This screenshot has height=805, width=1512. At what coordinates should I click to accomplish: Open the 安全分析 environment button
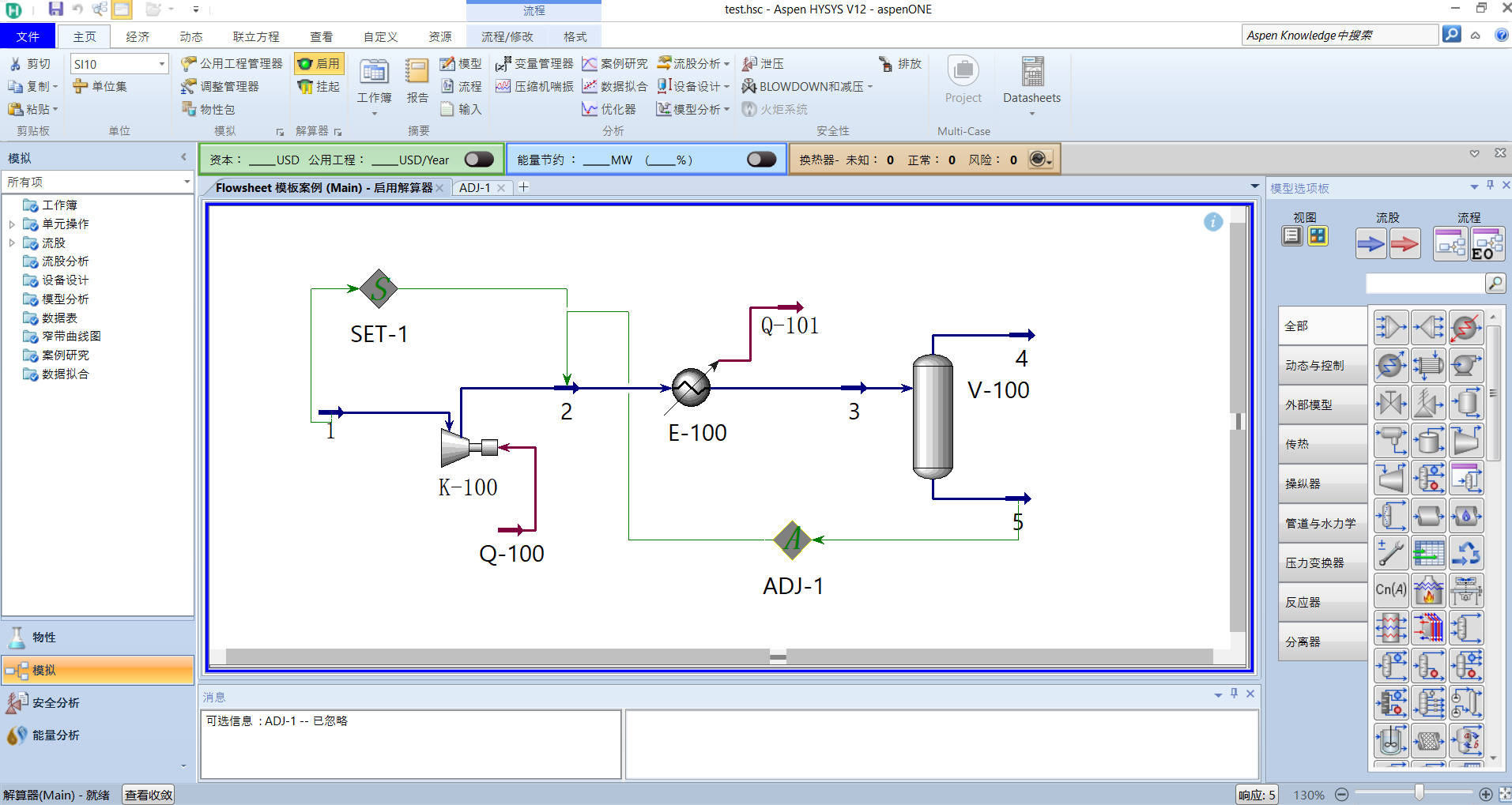(x=98, y=702)
